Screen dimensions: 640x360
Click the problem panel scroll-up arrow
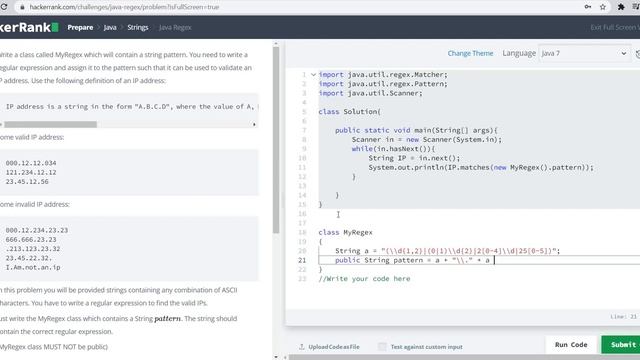point(276,43)
